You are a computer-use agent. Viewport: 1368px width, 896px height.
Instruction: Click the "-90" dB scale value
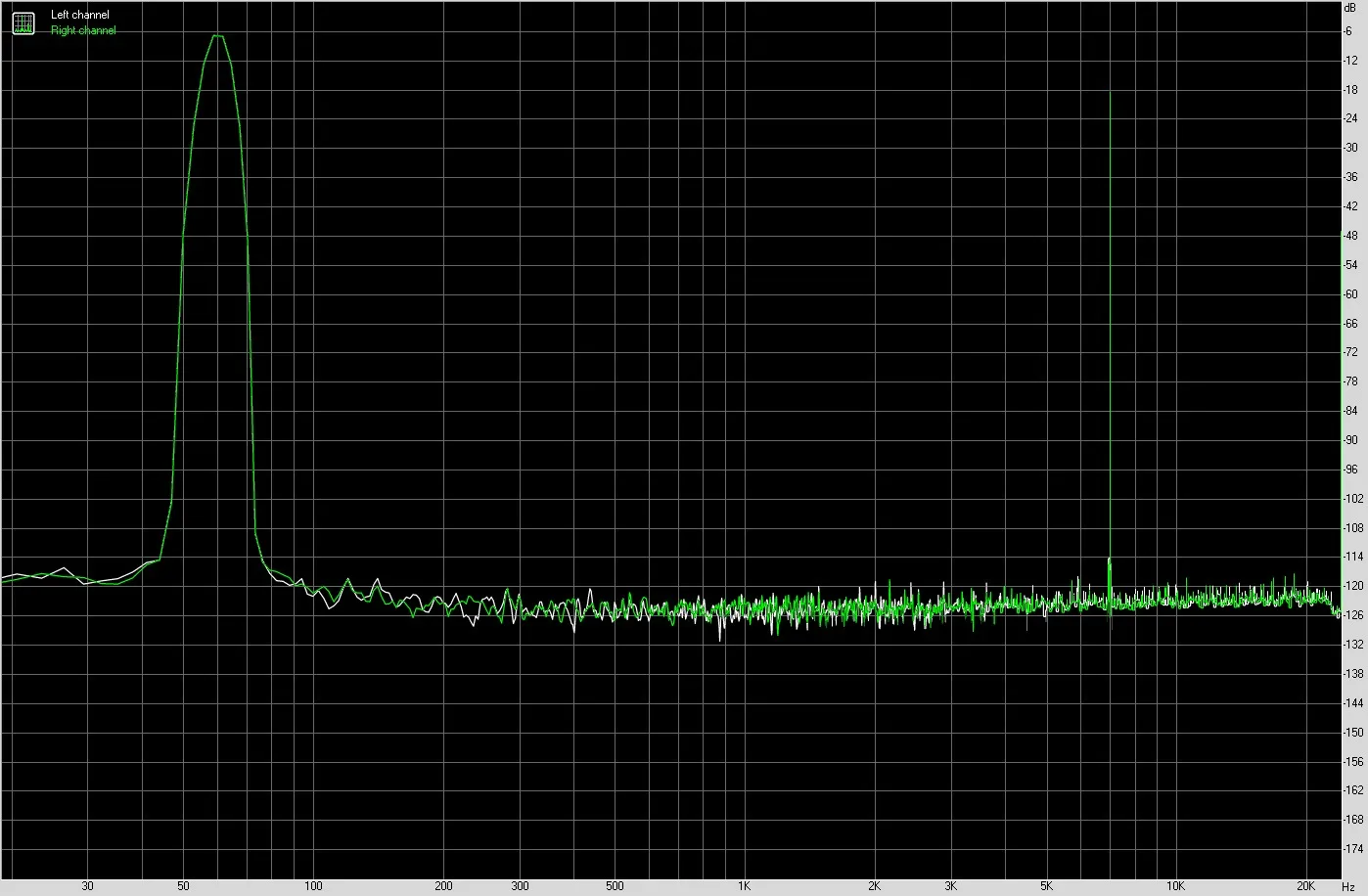[x=1350, y=440]
